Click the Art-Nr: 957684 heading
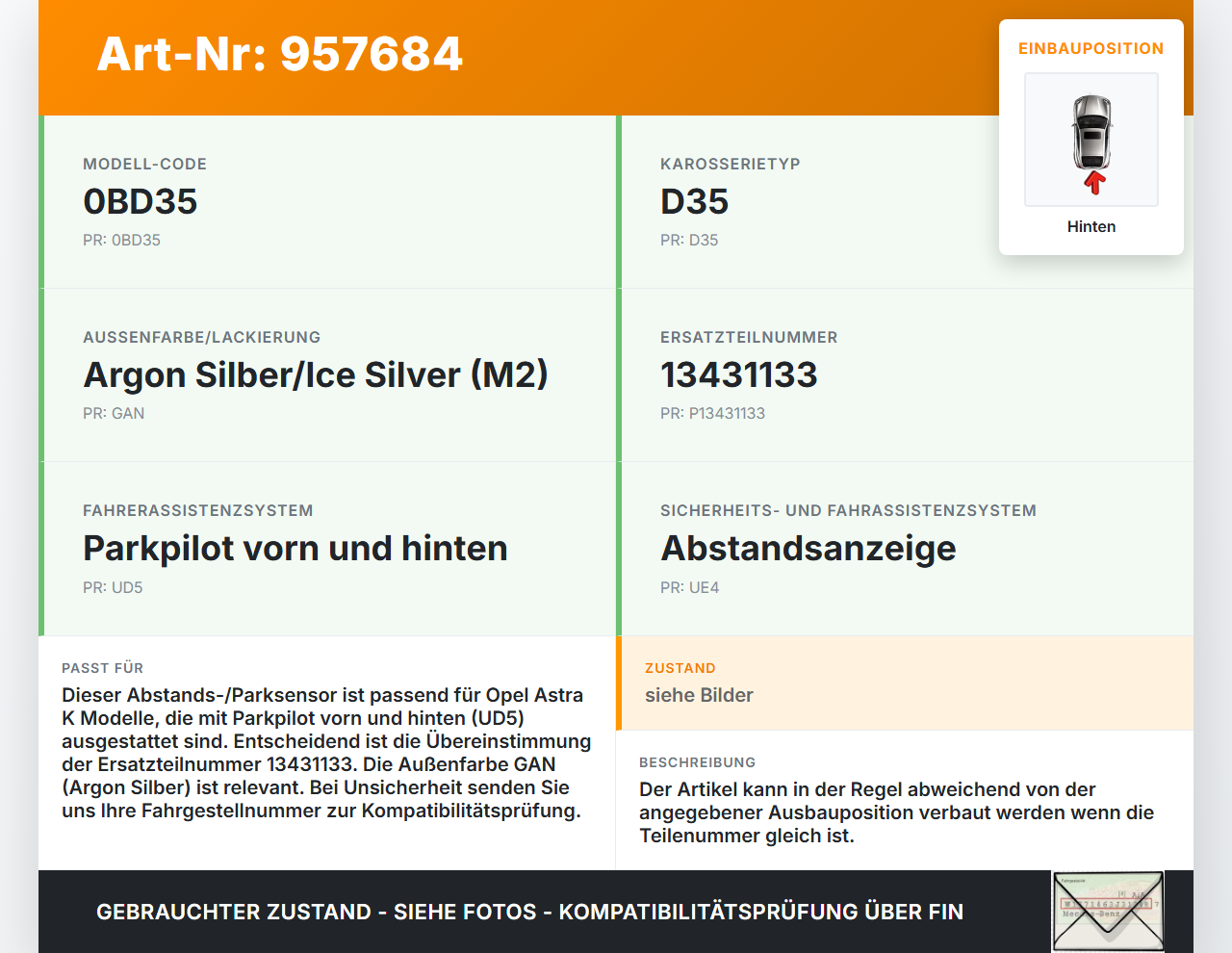 [x=279, y=55]
